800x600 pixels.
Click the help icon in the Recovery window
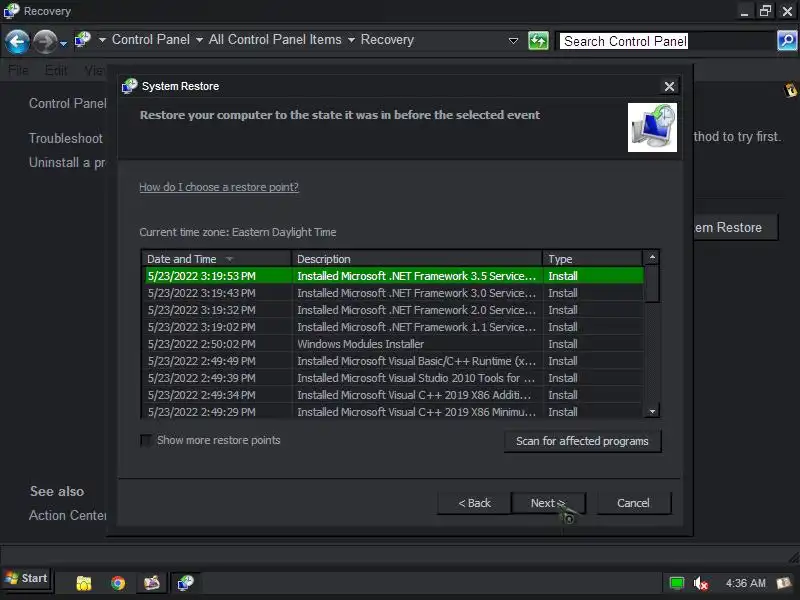point(790,90)
